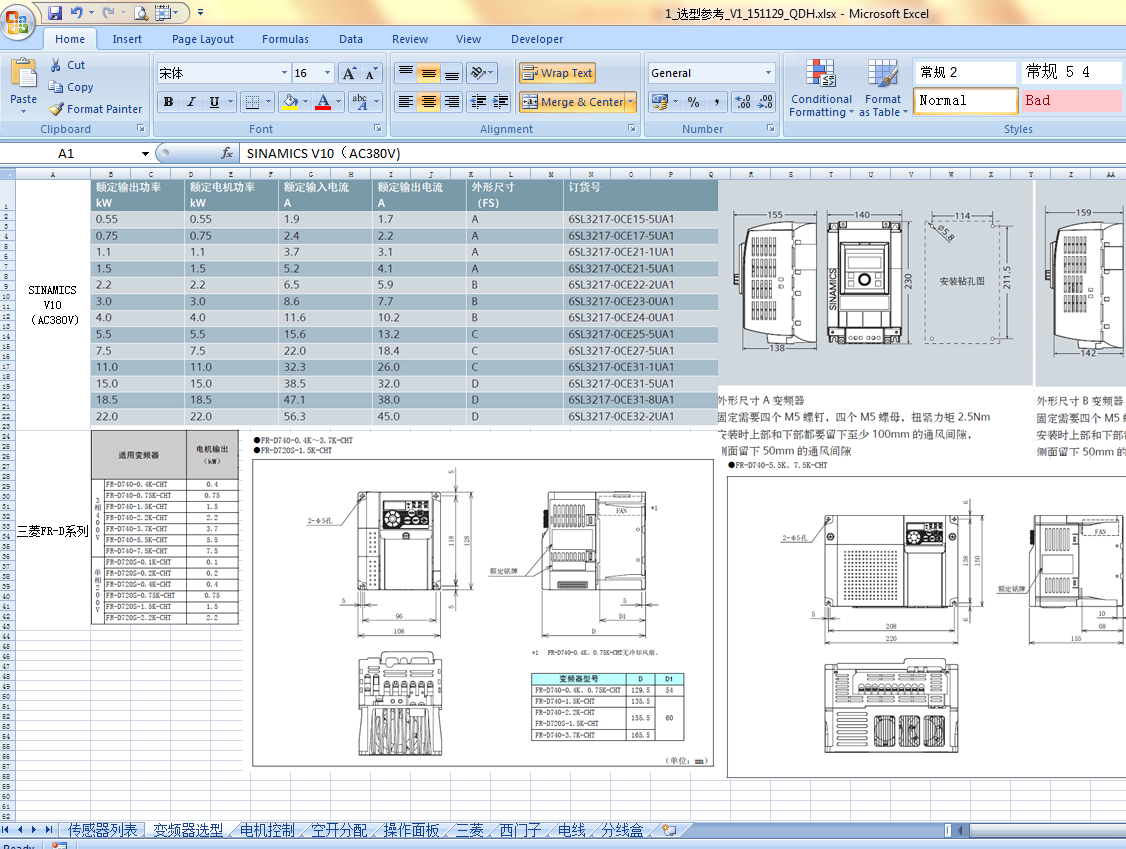Apply the Normal cell style
The width and height of the screenshot is (1126, 849).
[x=965, y=101]
